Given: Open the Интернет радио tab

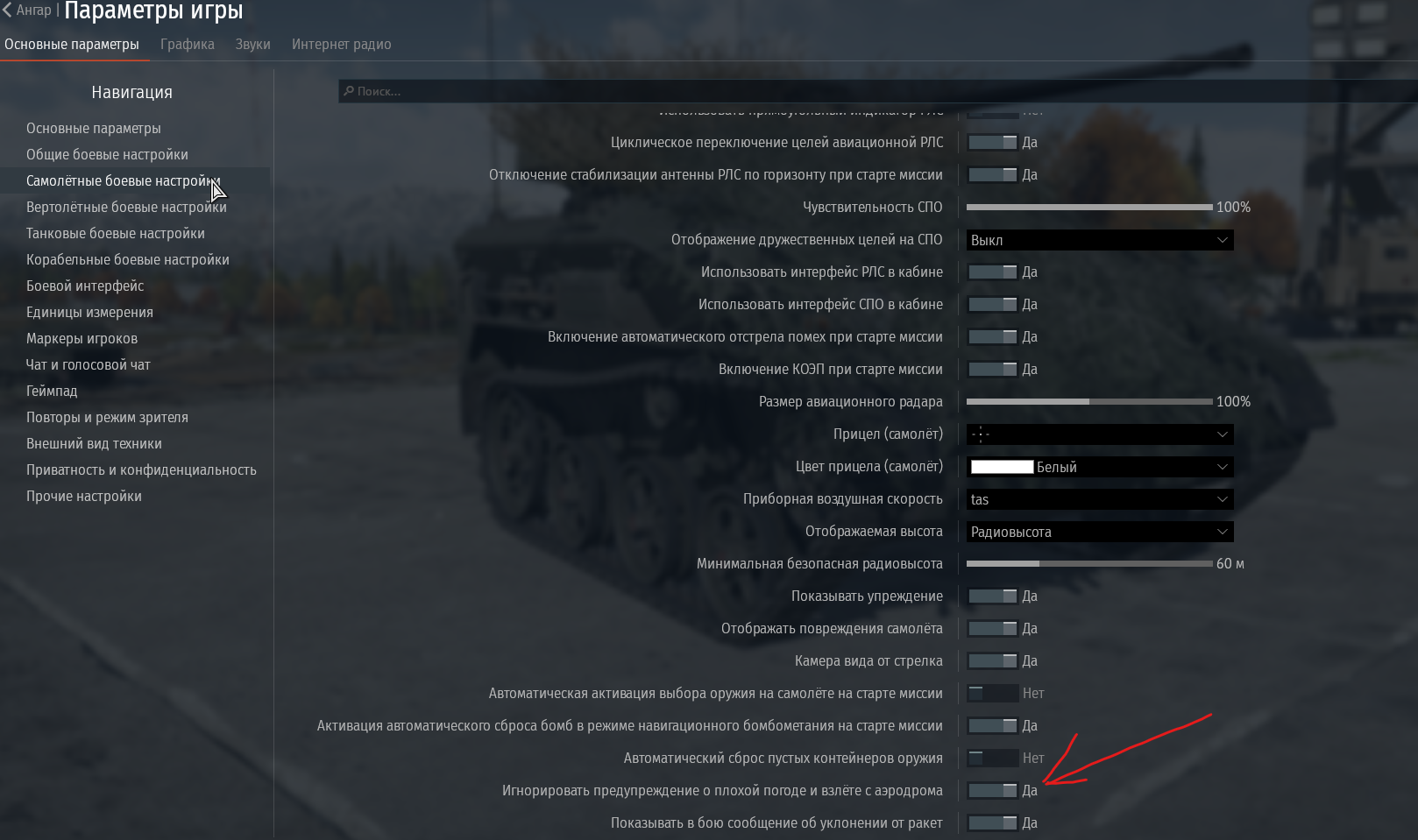Looking at the screenshot, I should [x=342, y=44].
